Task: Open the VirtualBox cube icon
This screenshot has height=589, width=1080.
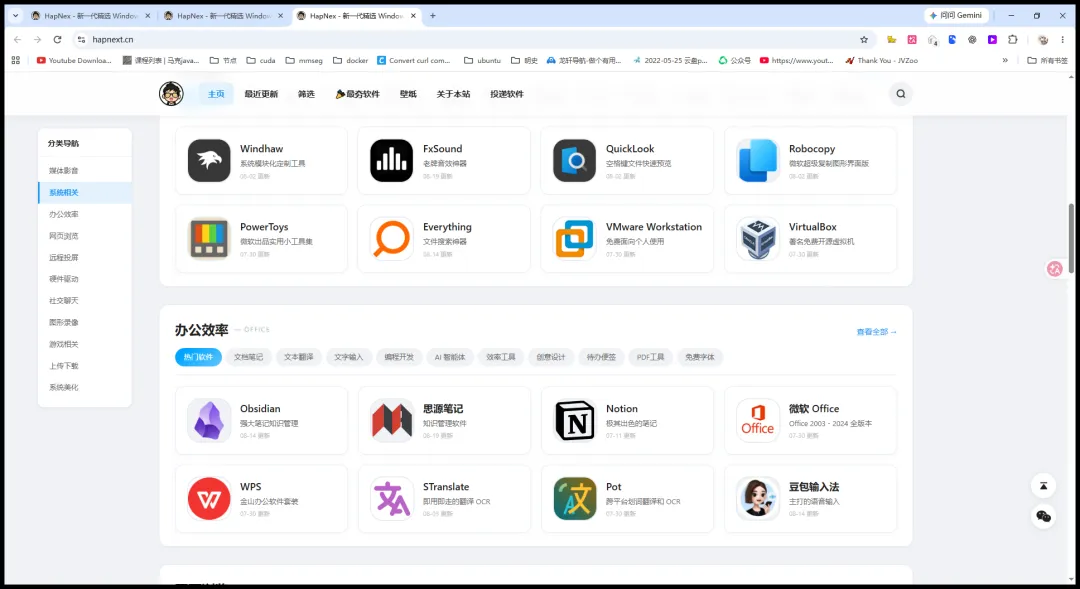Action: pyautogui.click(x=757, y=238)
